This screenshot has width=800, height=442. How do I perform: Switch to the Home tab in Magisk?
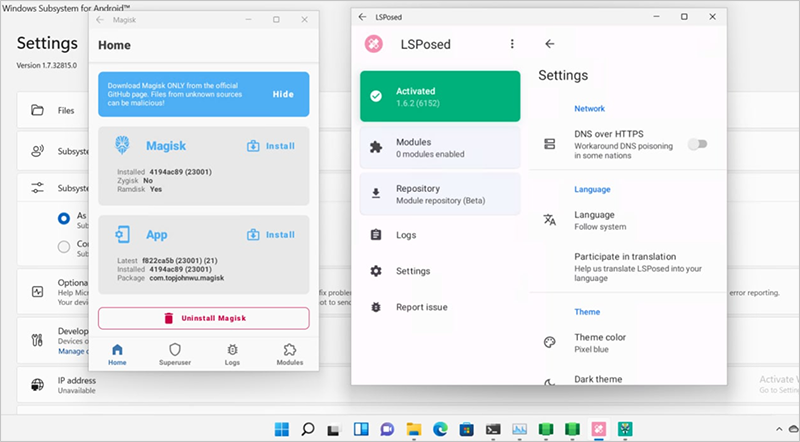[x=117, y=354]
